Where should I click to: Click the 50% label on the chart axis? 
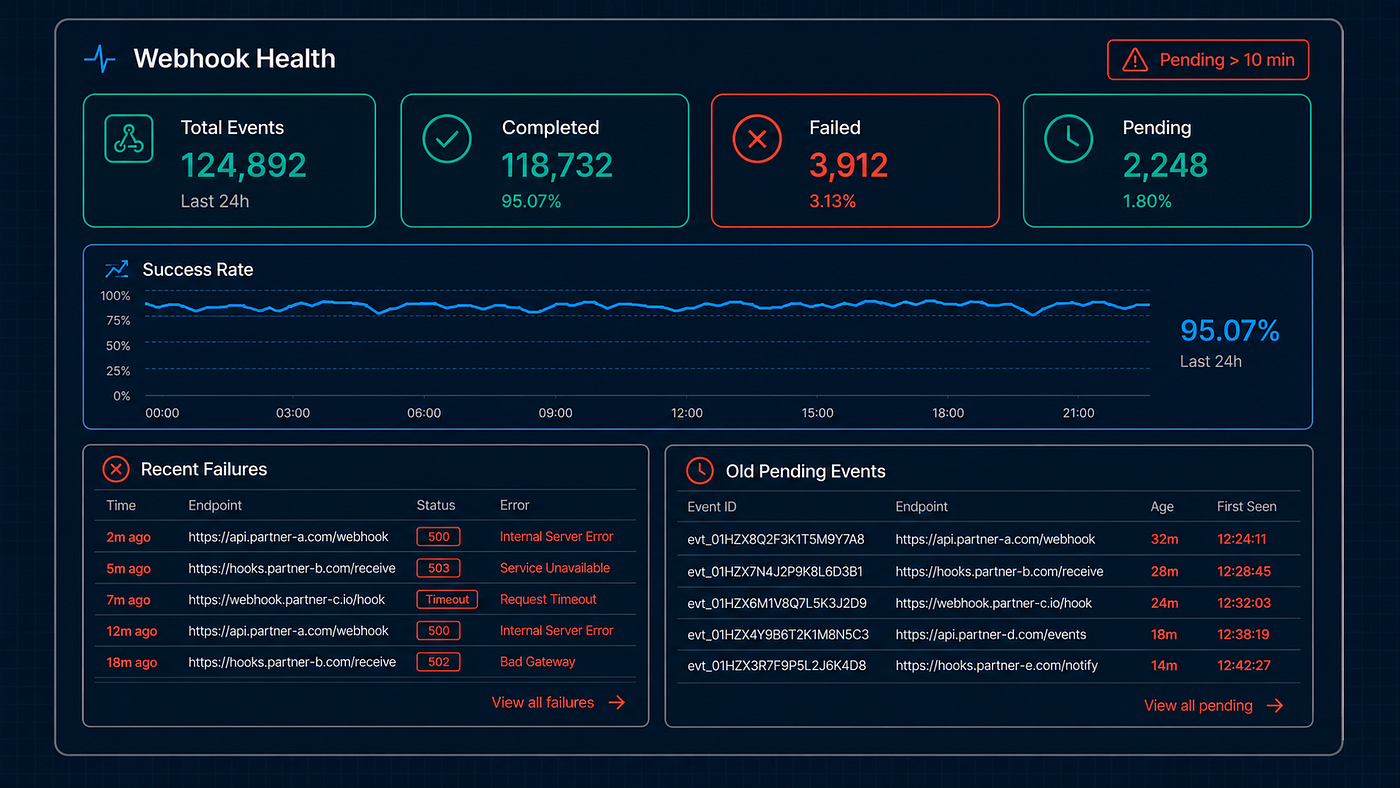click(118, 346)
